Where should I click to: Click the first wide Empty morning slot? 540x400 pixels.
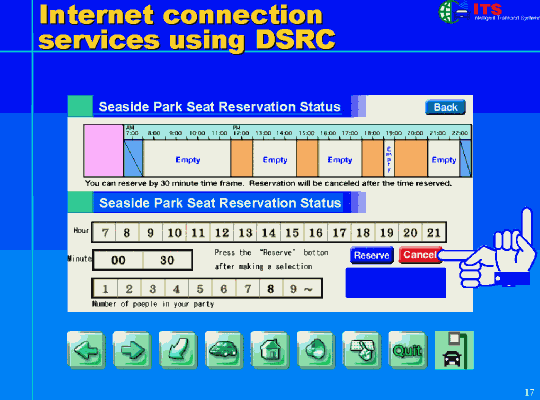click(x=187, y=158)
